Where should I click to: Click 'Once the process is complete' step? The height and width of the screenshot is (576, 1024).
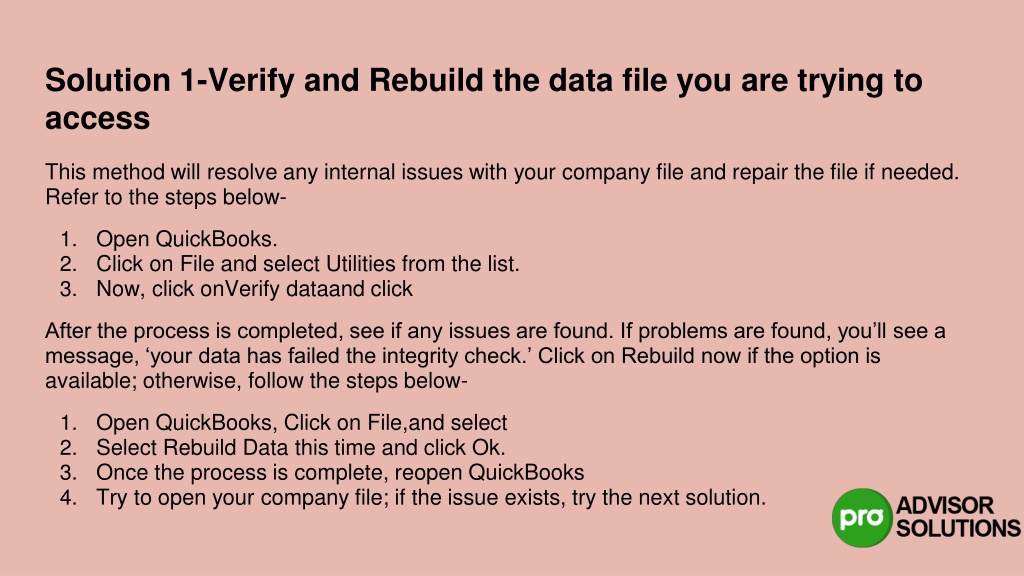pos(340,472)
